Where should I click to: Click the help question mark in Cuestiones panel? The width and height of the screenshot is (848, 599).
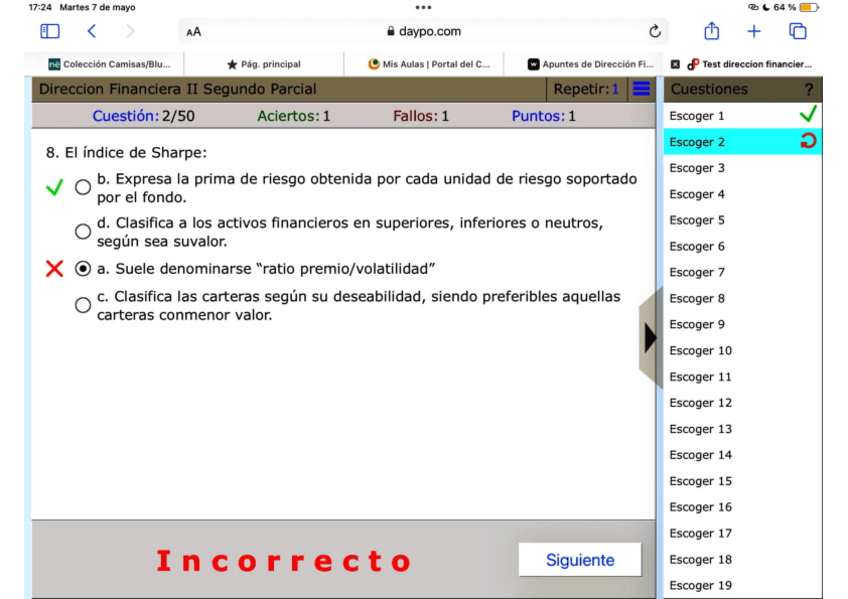808,89
